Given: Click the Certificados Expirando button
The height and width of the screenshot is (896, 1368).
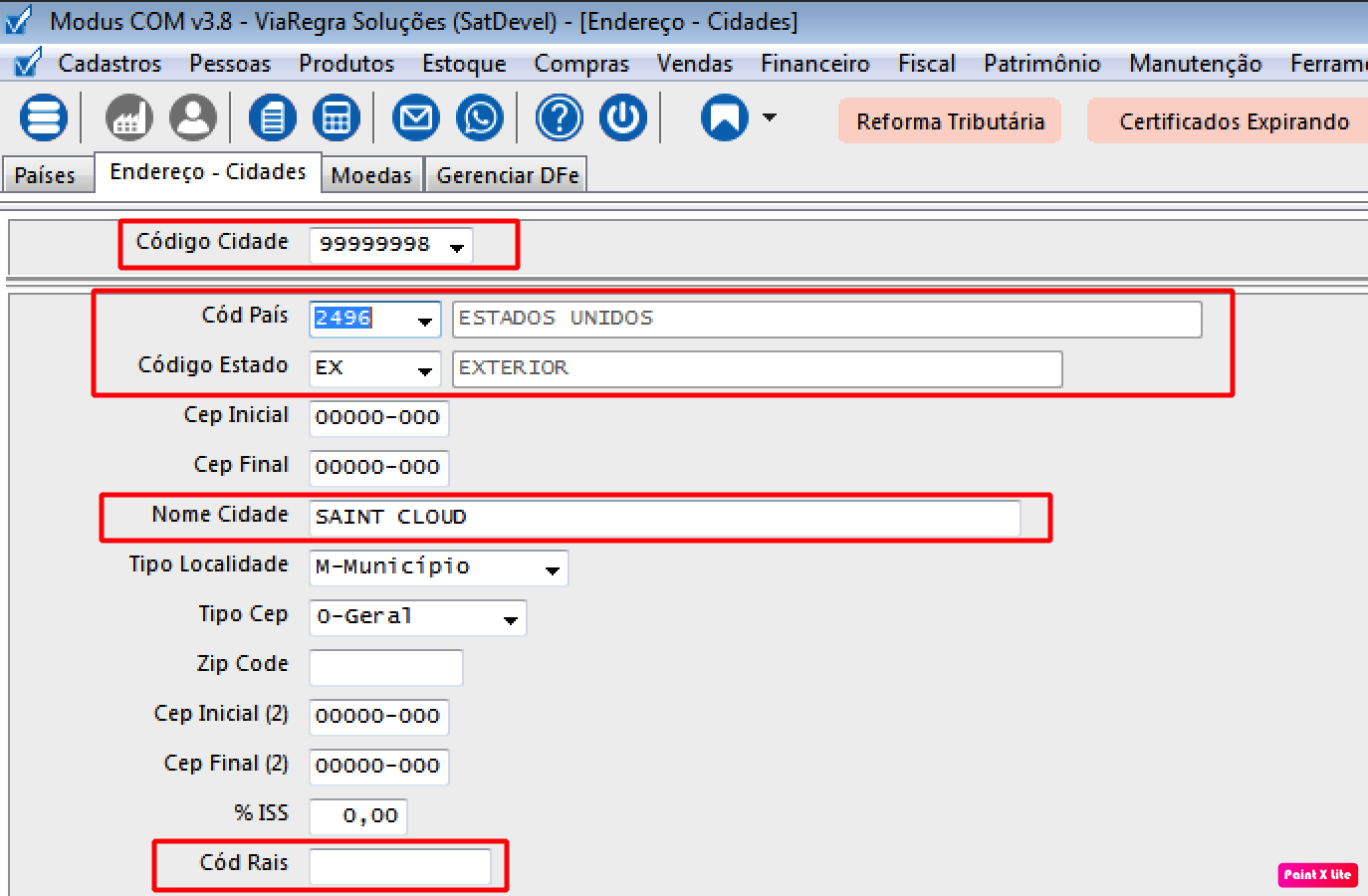Looking at the screenshot, I should (x=1233, y=121).
